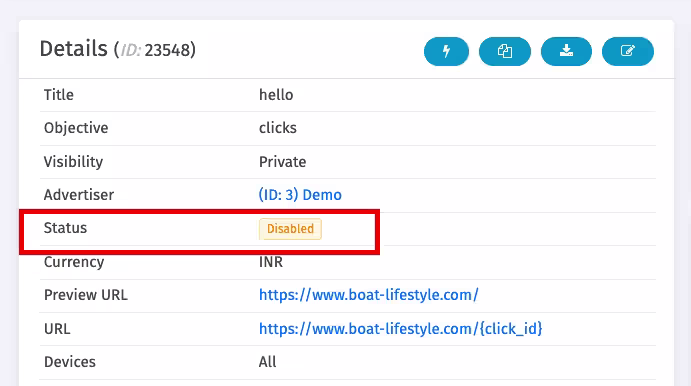Click the edit pencil button
691x386 pixels.
(628, 51)
